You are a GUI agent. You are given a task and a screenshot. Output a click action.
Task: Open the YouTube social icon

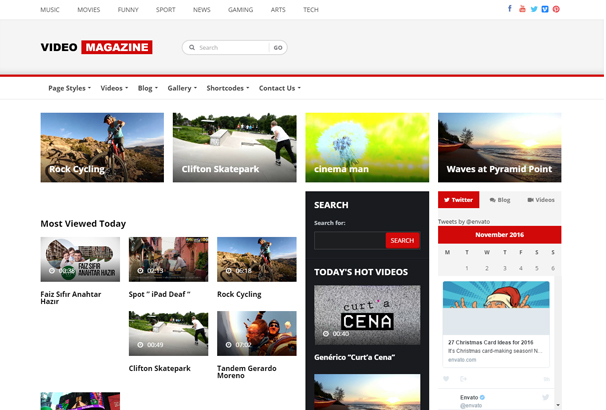[x=522, y=9]
